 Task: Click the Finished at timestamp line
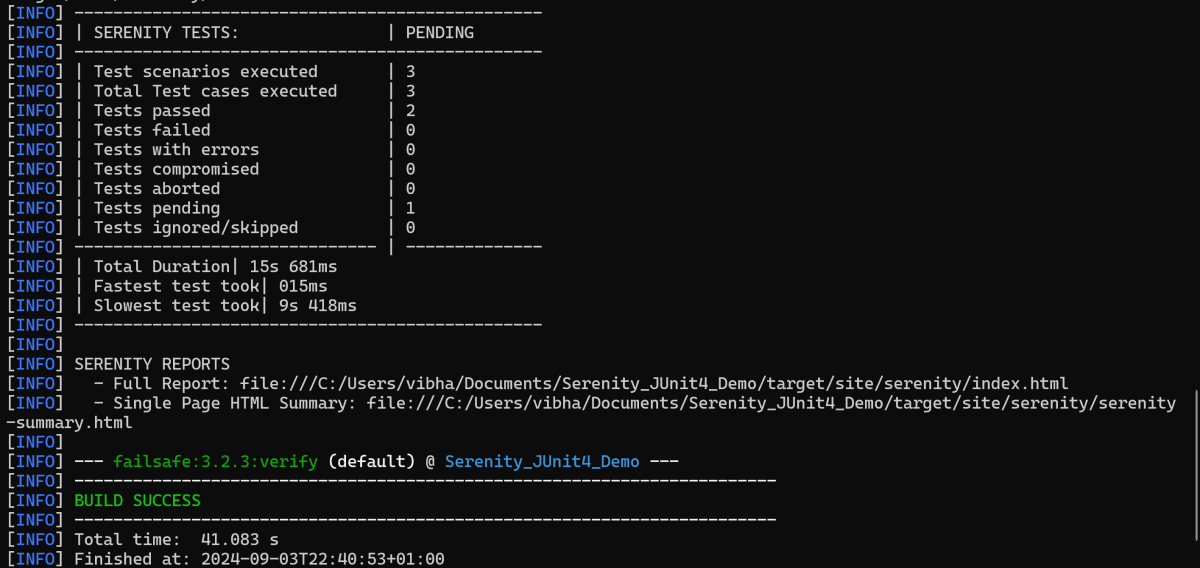(259, 559)
